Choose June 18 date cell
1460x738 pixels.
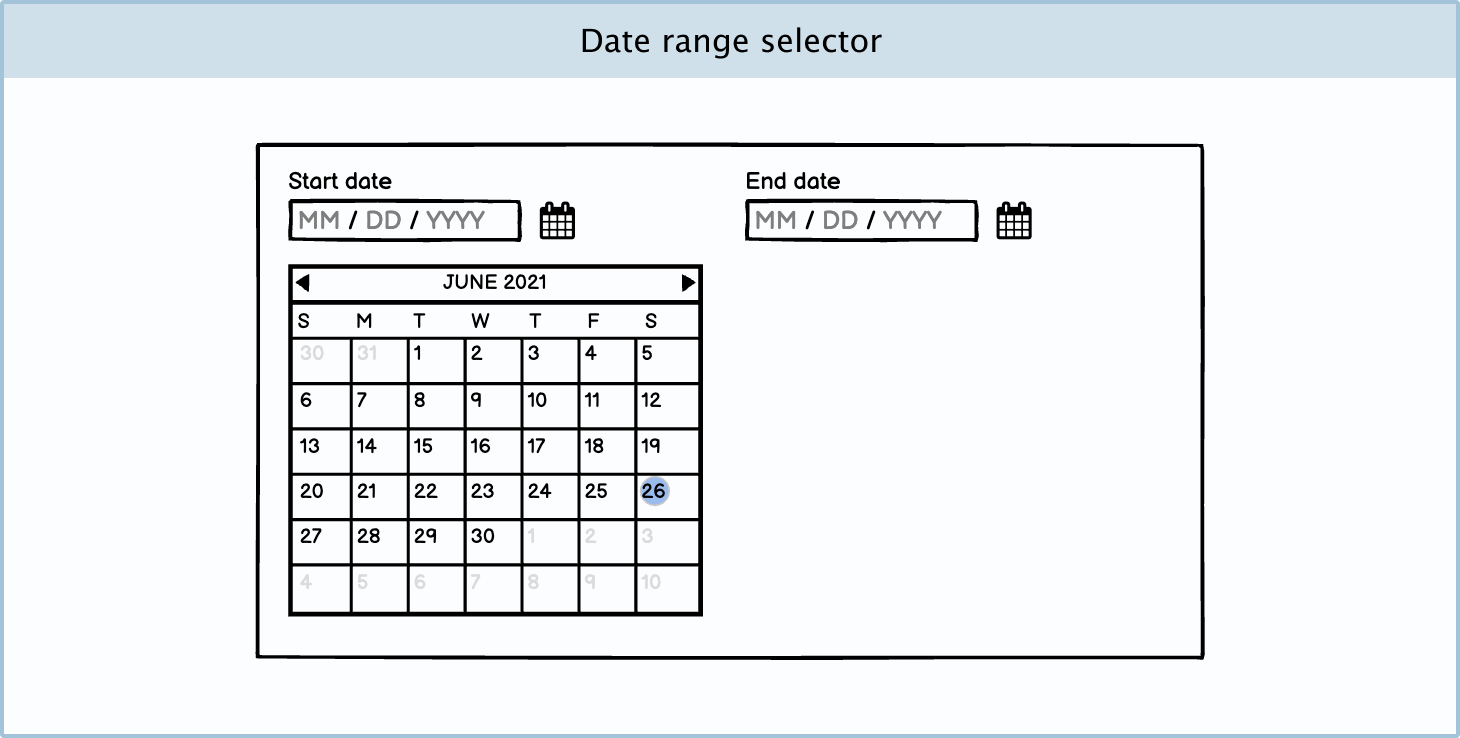(x=607, y=451)
